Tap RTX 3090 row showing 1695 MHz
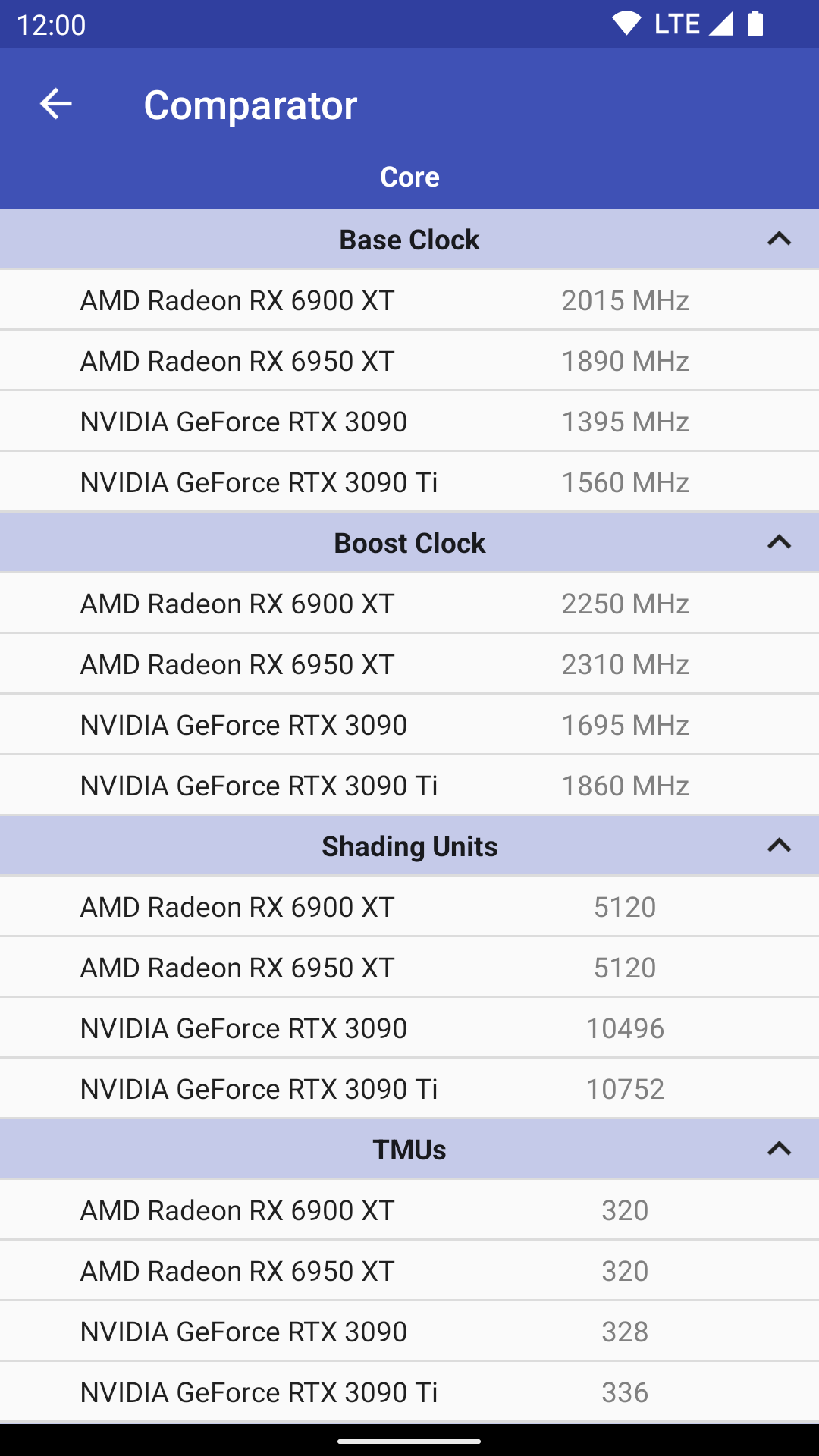Screen dimensions: 819x1456 click(409, 725)
